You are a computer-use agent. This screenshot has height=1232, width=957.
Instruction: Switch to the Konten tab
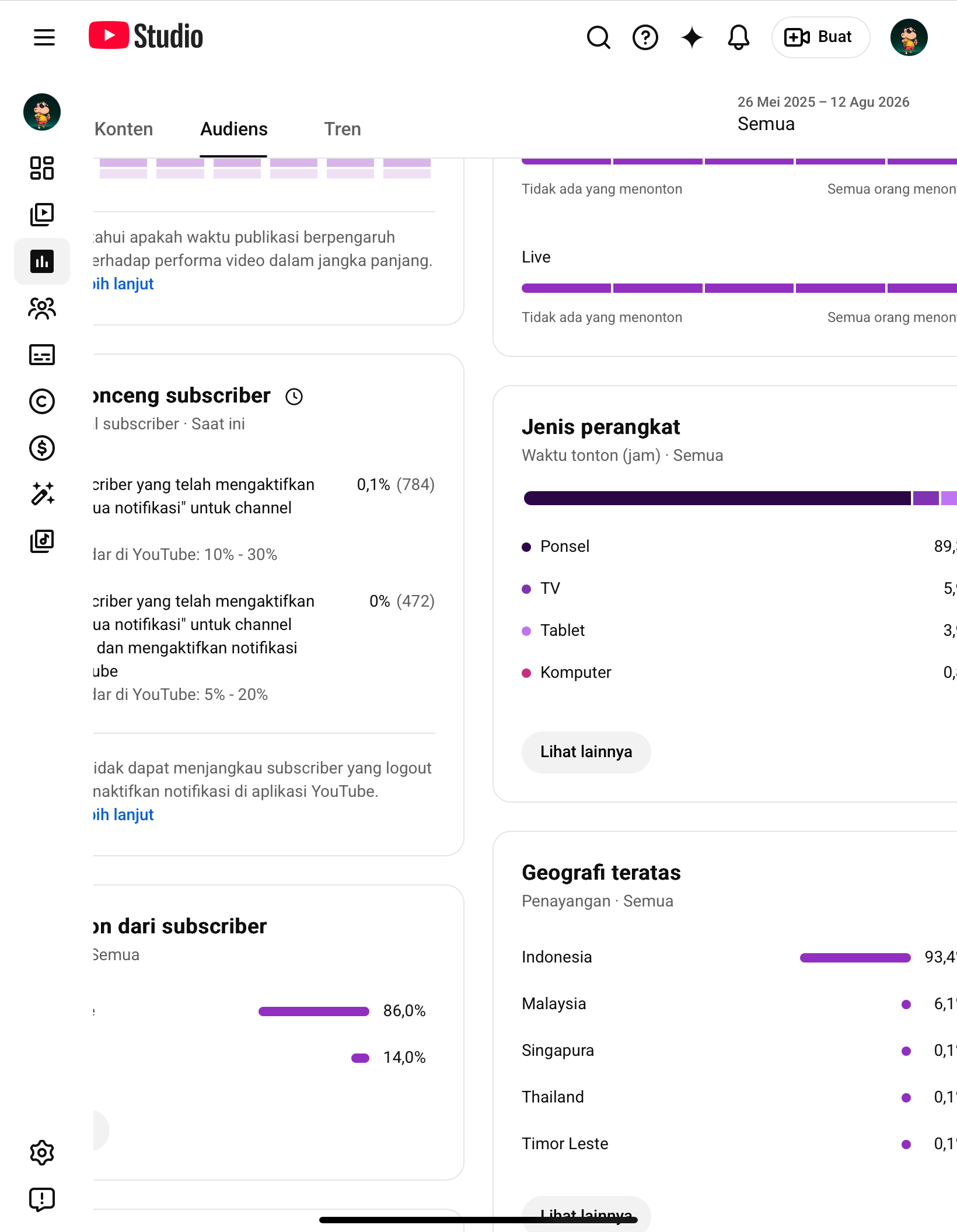pos(124,129)
